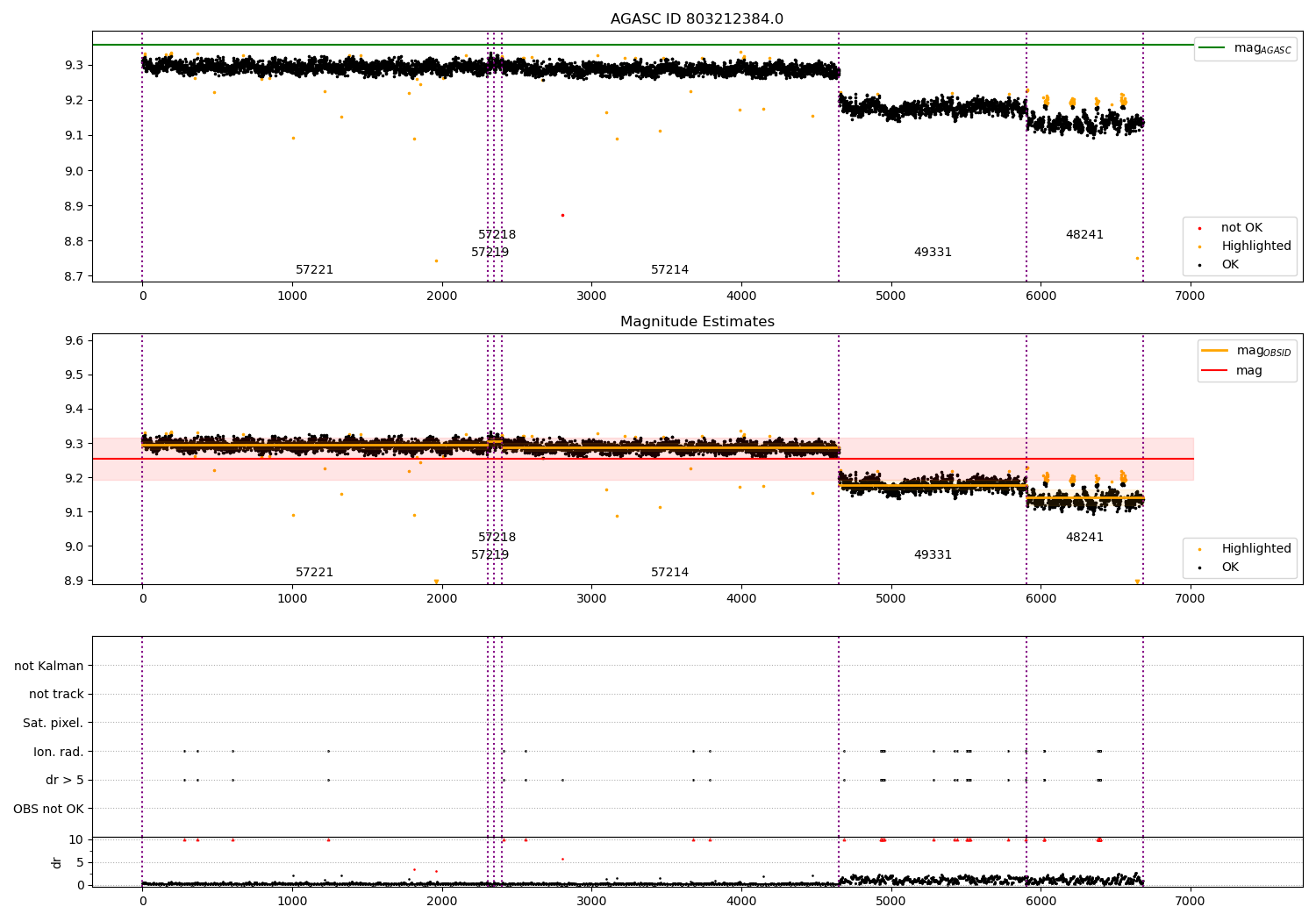Select the 'Magnitude Estimates' panel title
This screenshot has height=921, width=1316.
click(697, 322)
